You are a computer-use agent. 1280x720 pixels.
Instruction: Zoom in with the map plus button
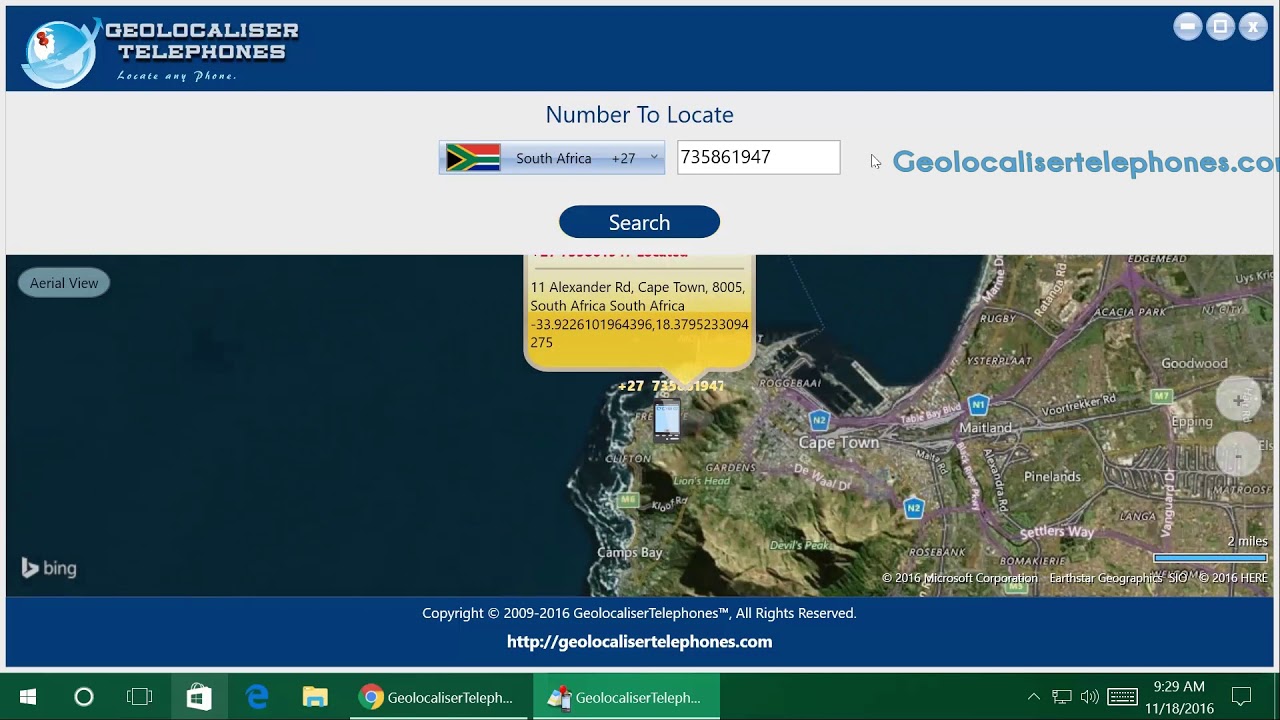[x=1239, y=399]
